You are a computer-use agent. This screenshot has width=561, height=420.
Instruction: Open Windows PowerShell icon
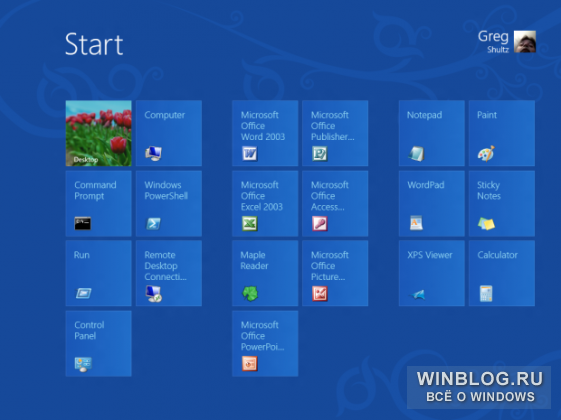coord(153,224)
